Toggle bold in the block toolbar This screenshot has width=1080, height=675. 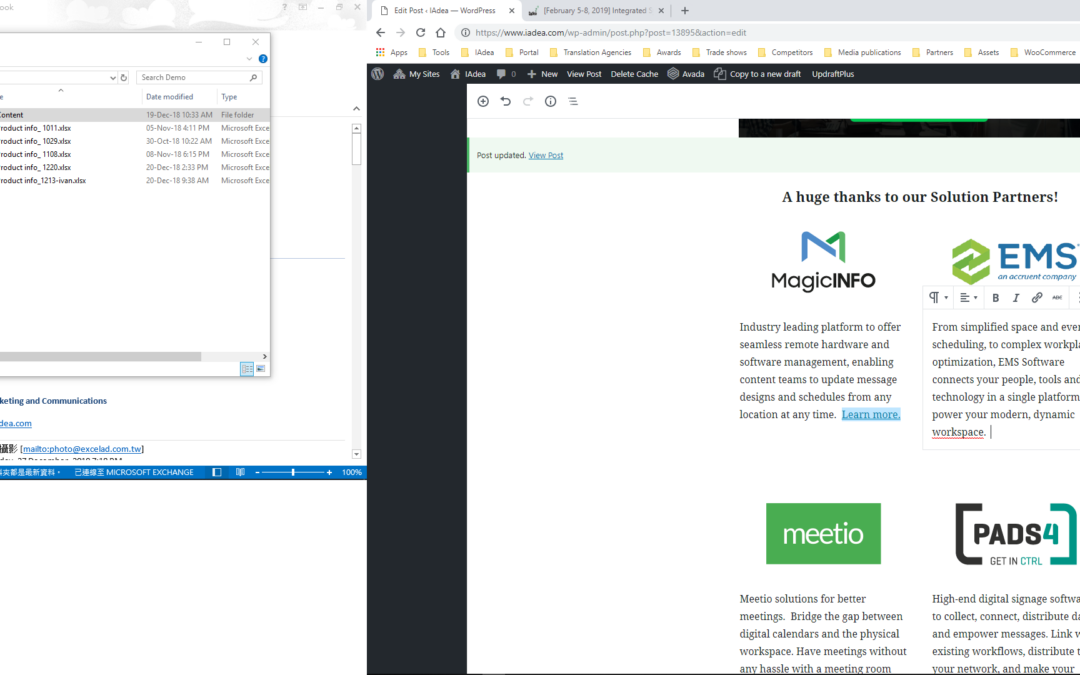pos(995,298)
